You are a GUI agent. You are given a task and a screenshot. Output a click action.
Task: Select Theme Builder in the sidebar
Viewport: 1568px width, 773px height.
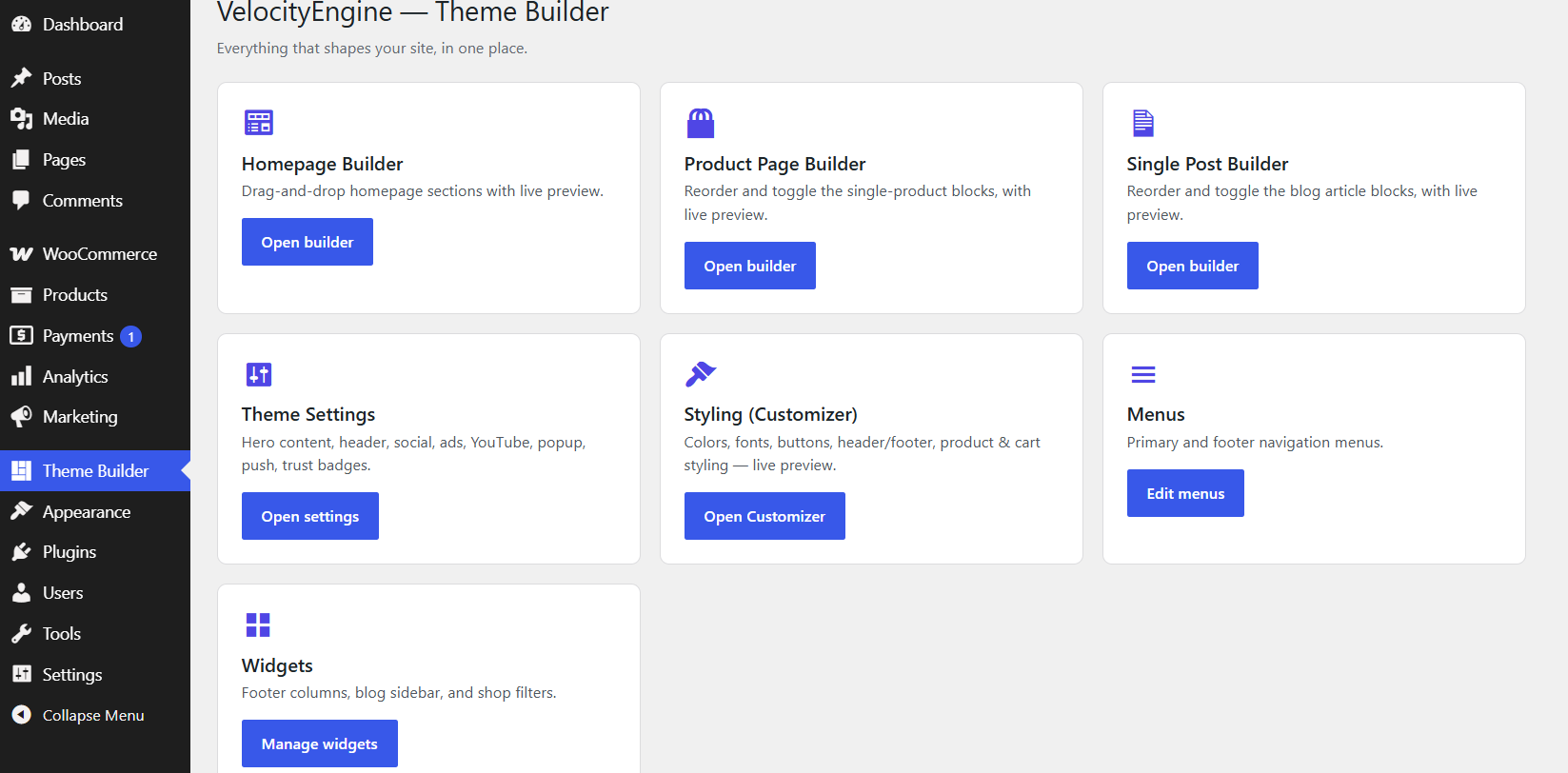coord(95,470)
